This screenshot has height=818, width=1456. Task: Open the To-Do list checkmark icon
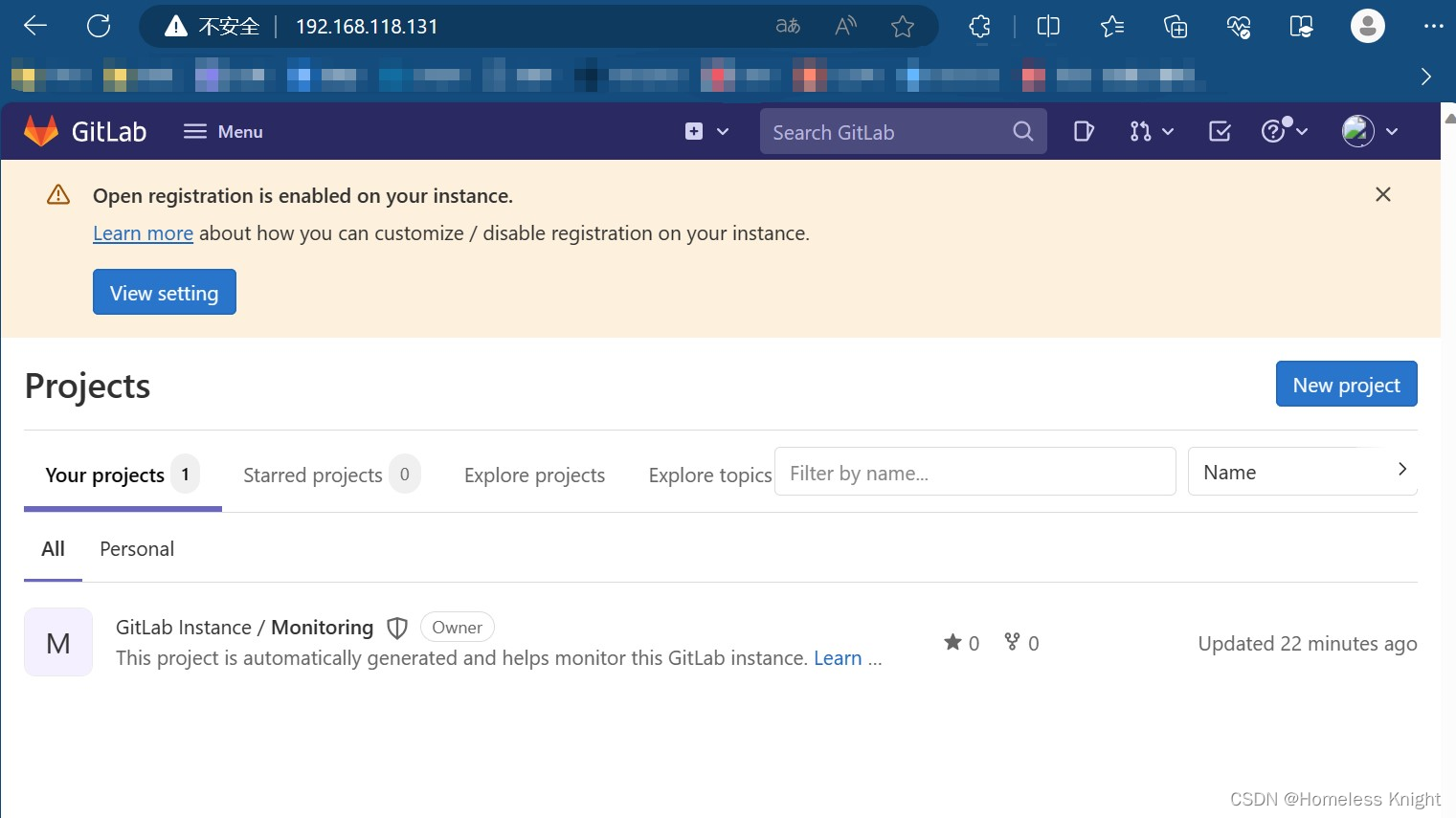(x=1220, y=131)
